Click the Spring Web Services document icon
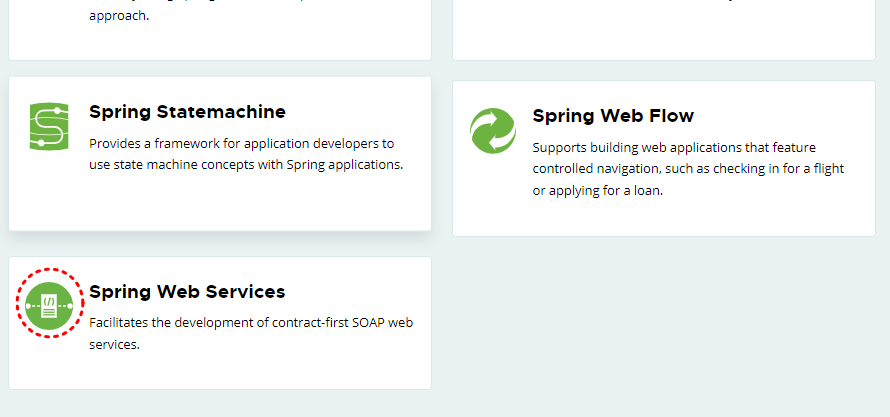The image size is (890, 417). coord(49,306)
